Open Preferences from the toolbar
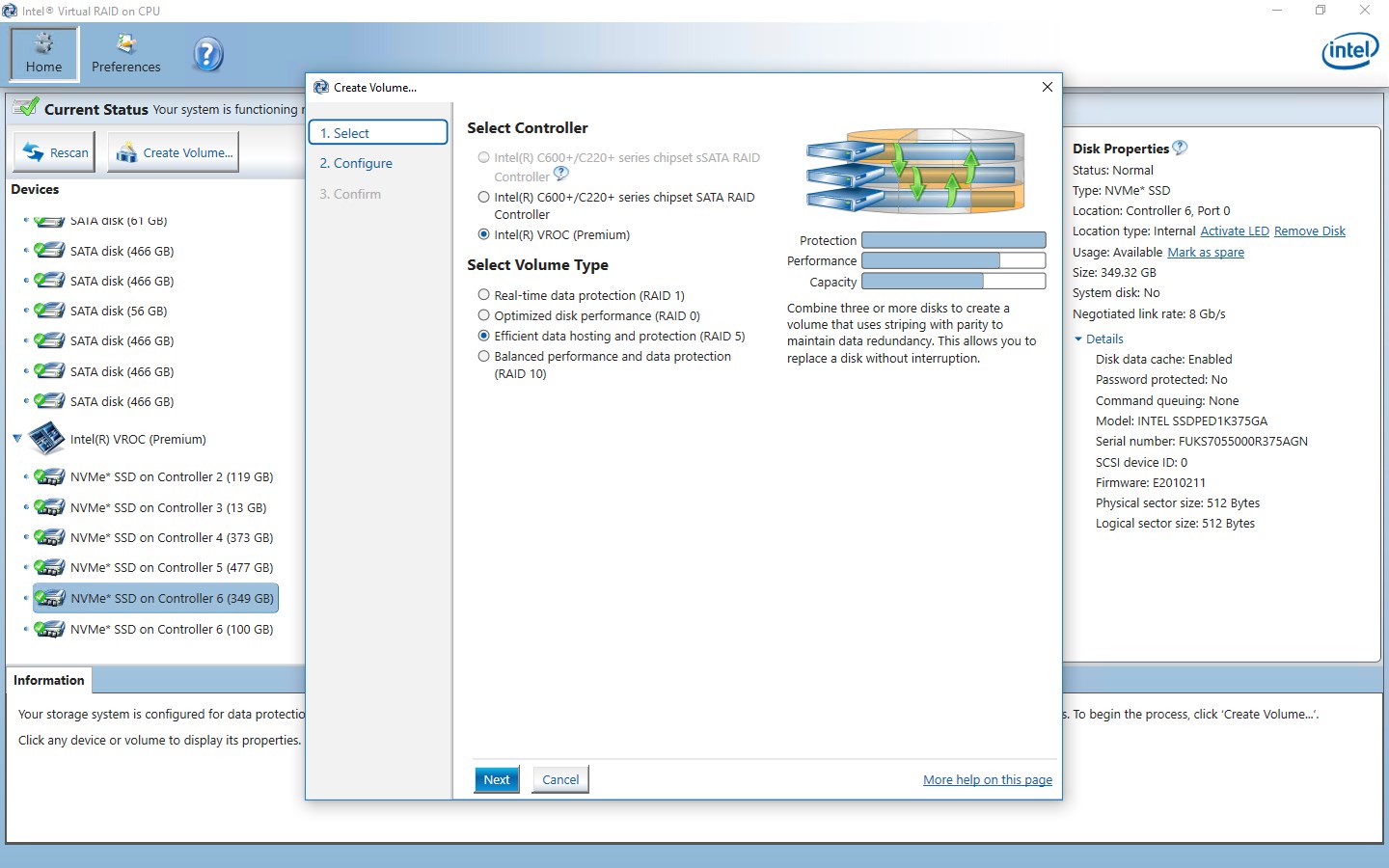Screen dimensions: 1389x868 click(x=125, y=53)
